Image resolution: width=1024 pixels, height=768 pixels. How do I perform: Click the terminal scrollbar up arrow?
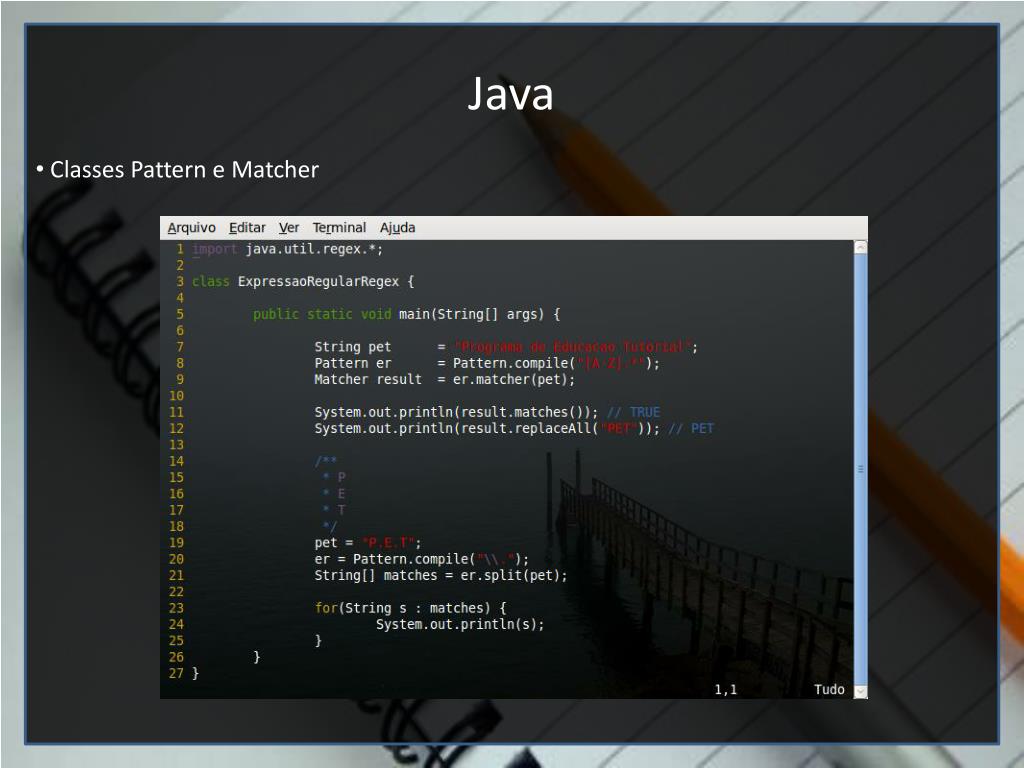[860, 247]
